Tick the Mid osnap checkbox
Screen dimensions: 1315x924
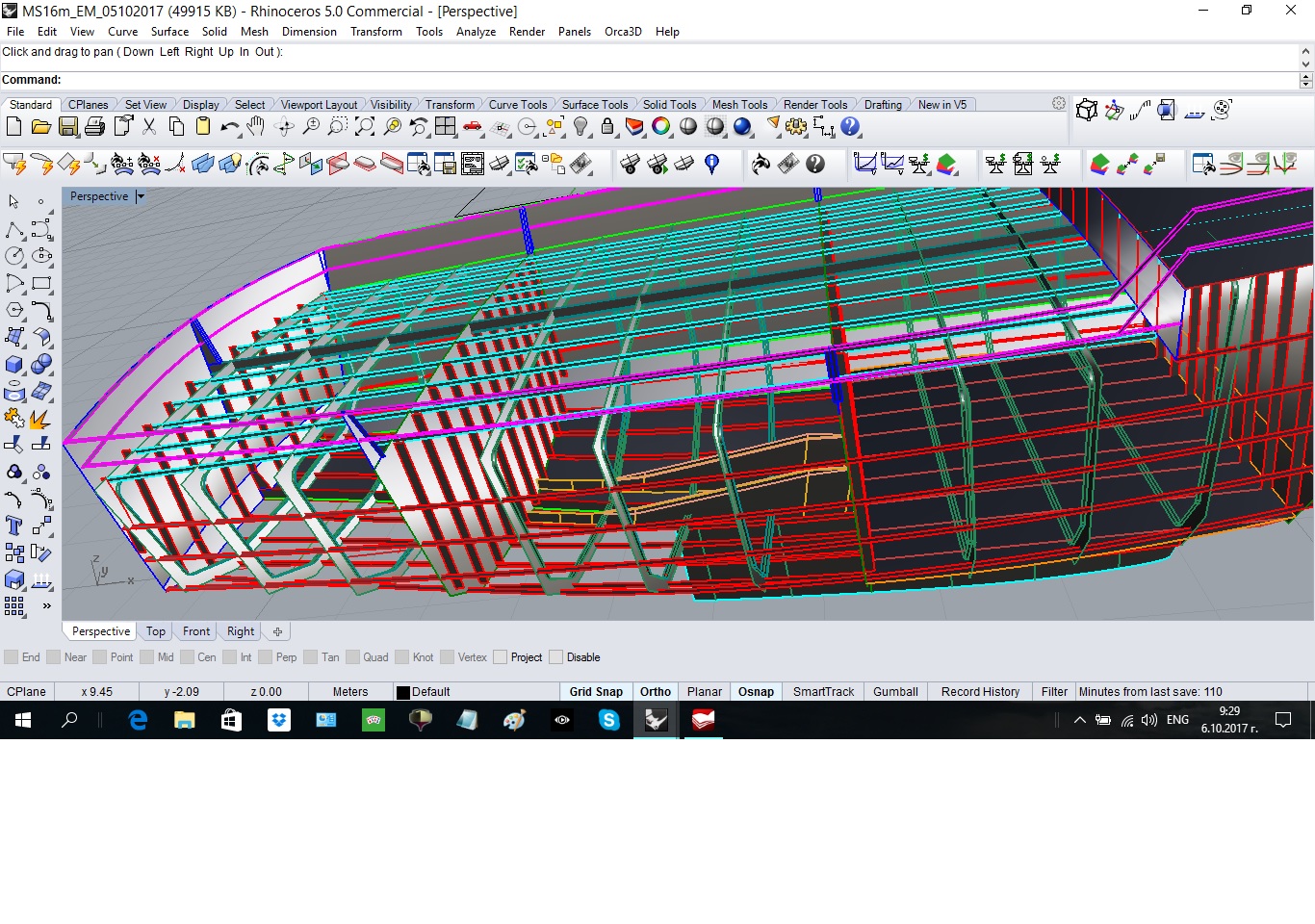(147, 657)
